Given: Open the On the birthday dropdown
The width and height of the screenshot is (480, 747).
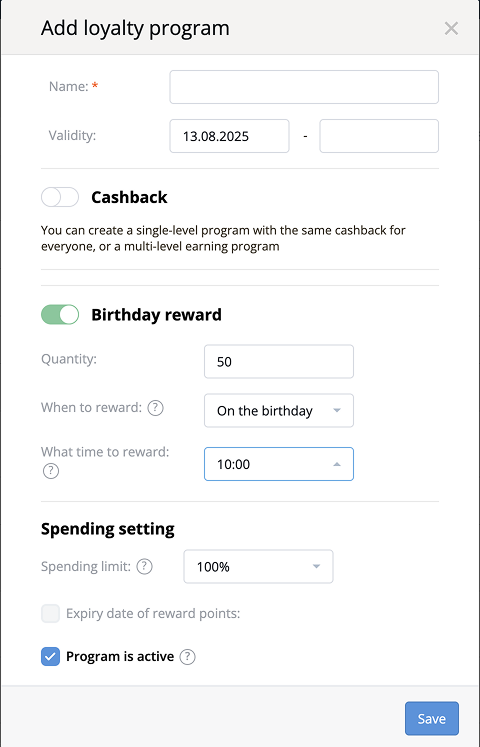Looking at the screenshot, I should click(x=279, y=411).
